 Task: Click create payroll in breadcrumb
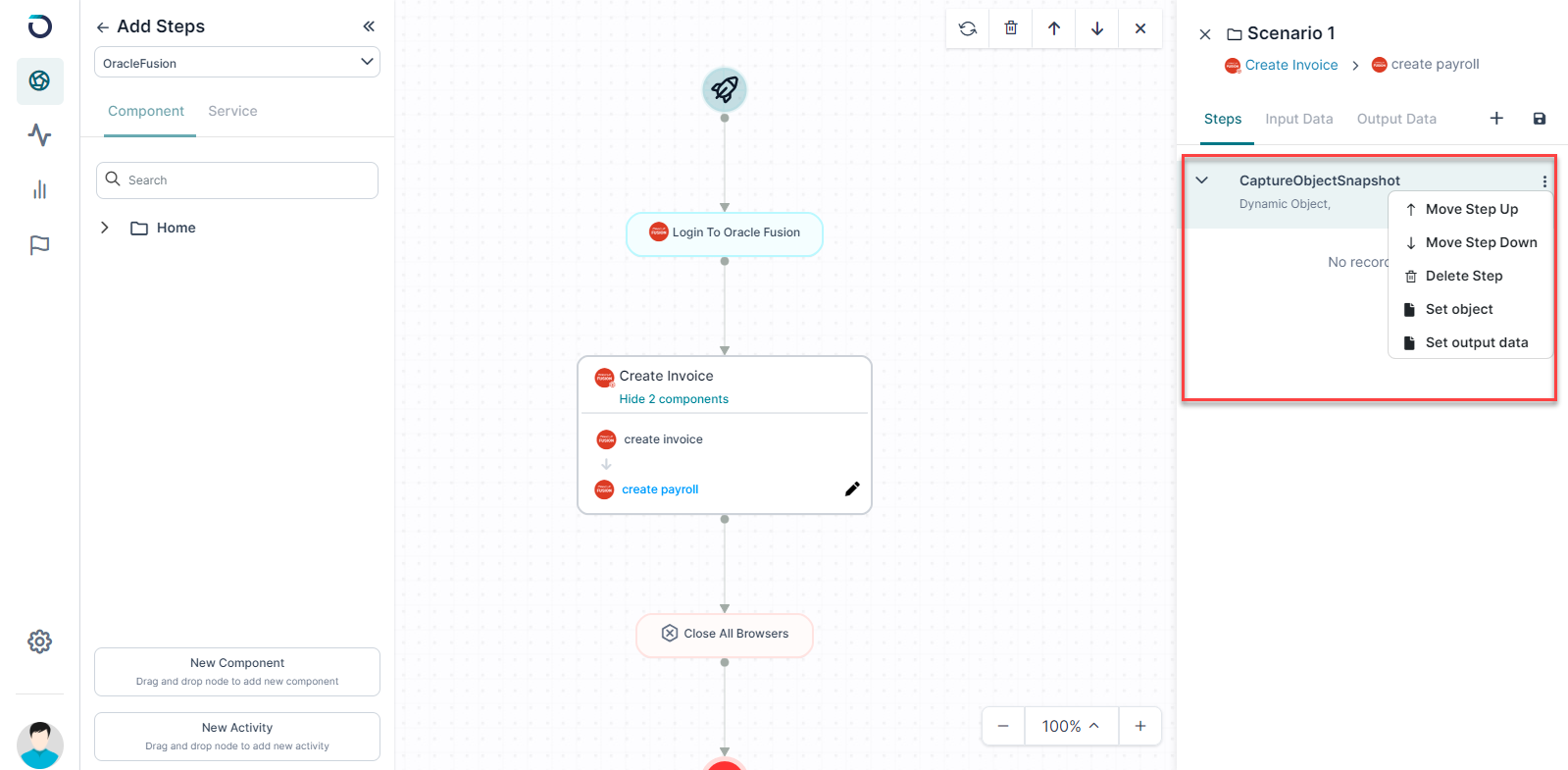pos(1435,64)
